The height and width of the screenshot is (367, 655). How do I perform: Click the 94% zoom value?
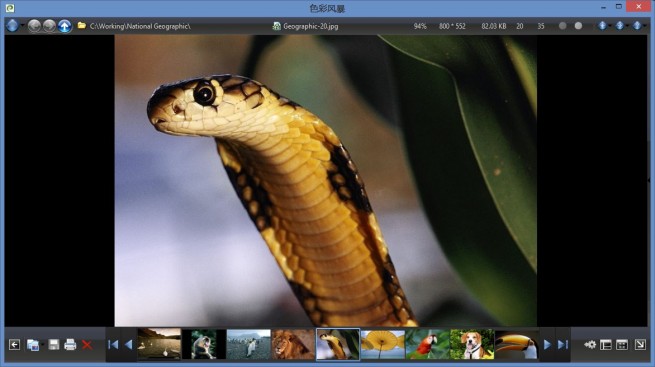coord(420,26)
